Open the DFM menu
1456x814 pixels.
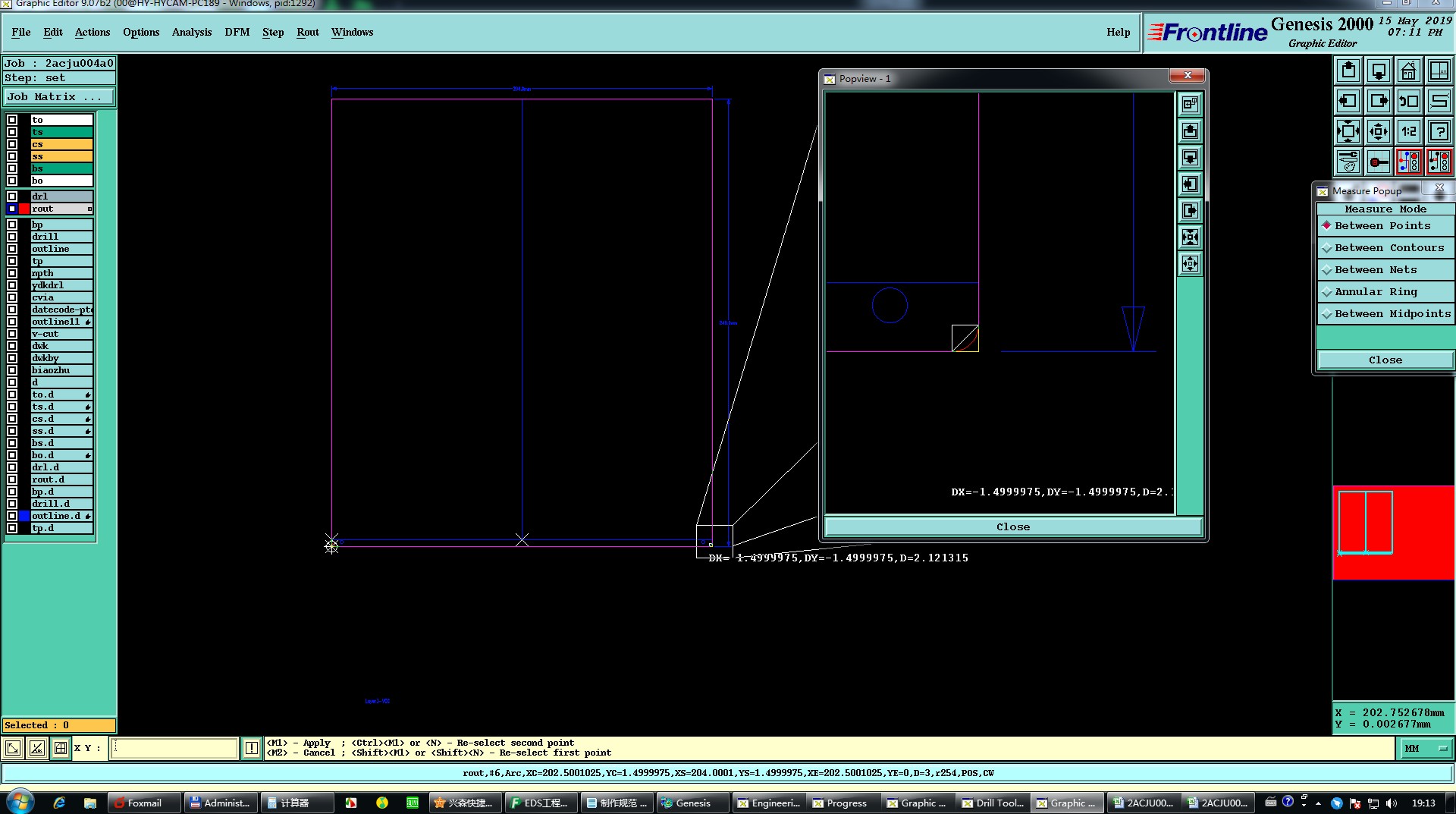pyautogui.click(x=237, y=33)
